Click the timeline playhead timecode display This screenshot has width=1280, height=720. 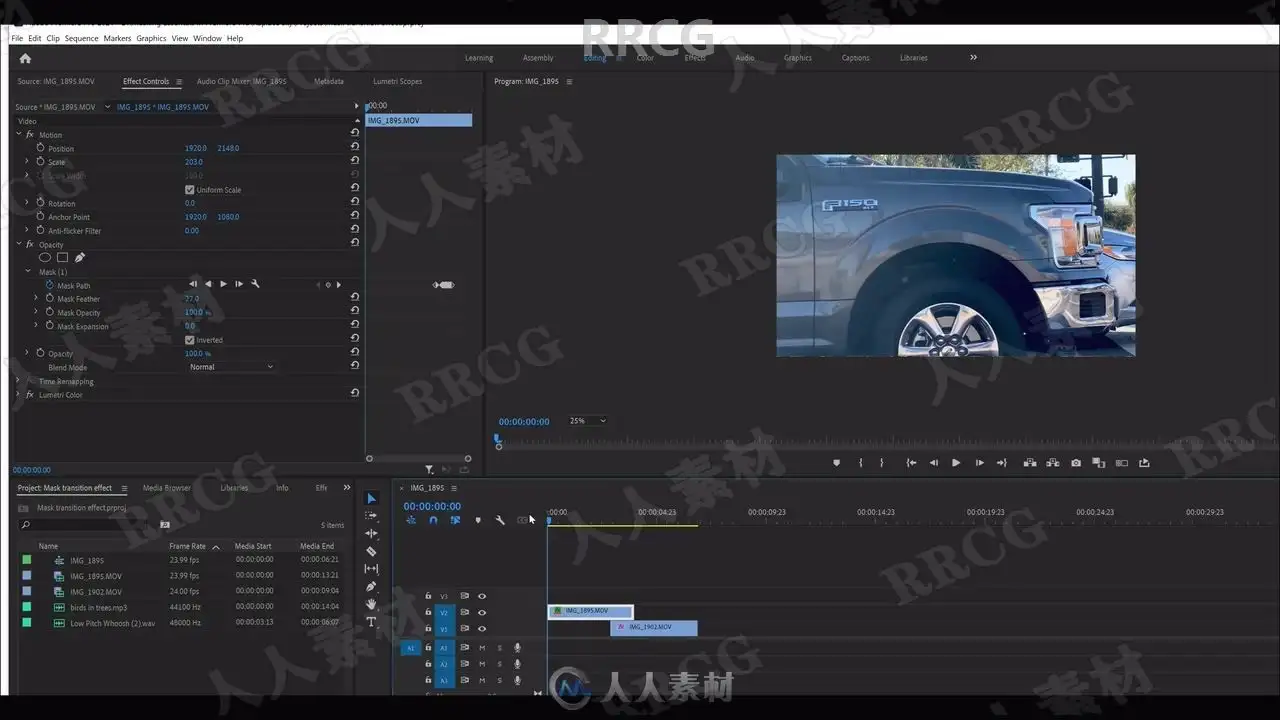click(432, 506)
